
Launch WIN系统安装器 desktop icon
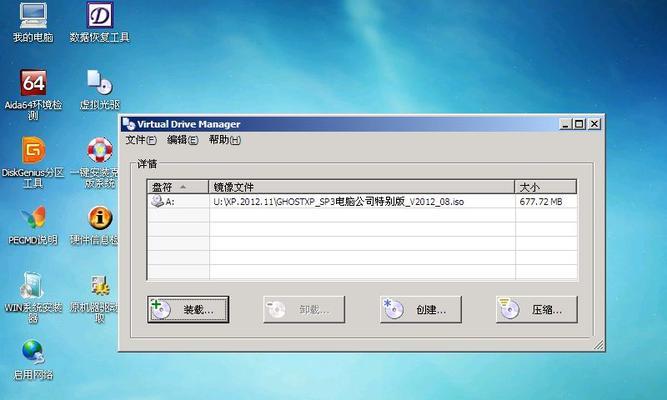coord(33,297)
